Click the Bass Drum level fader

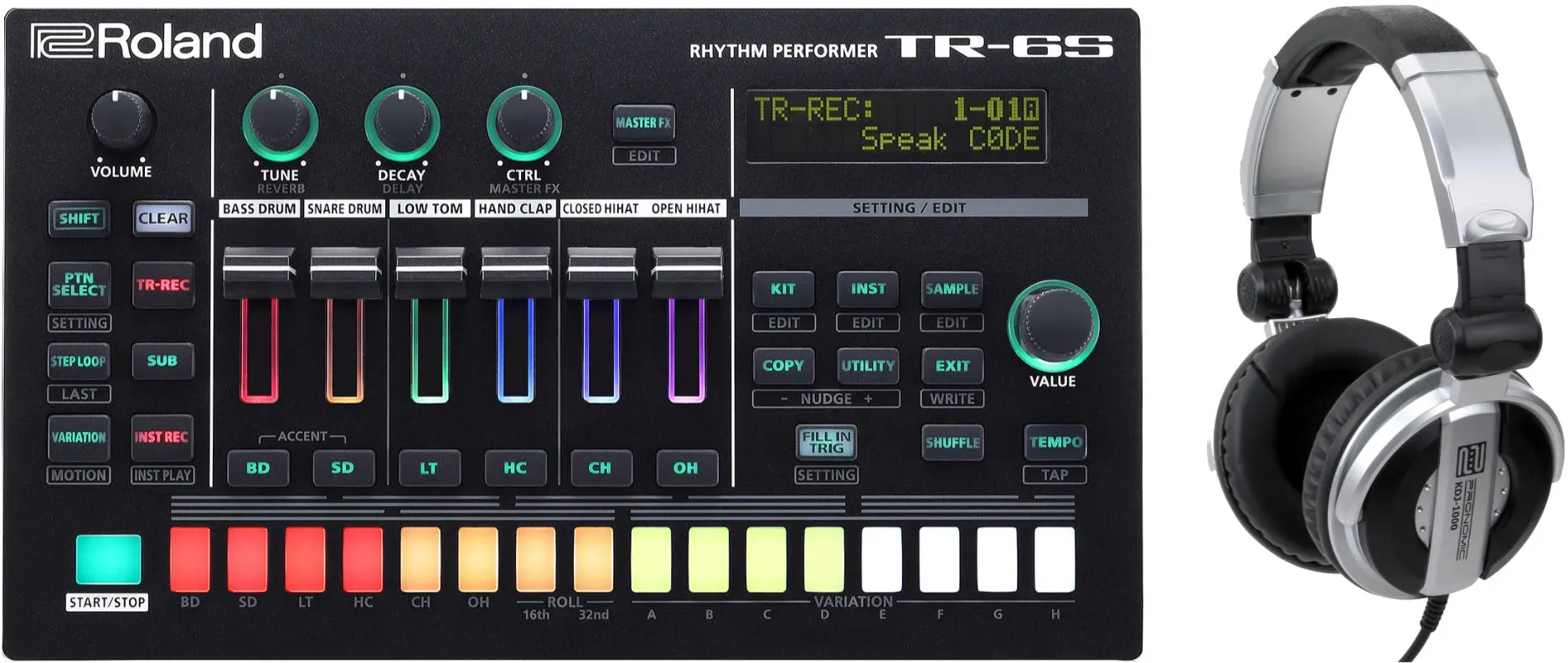(259, 272)
